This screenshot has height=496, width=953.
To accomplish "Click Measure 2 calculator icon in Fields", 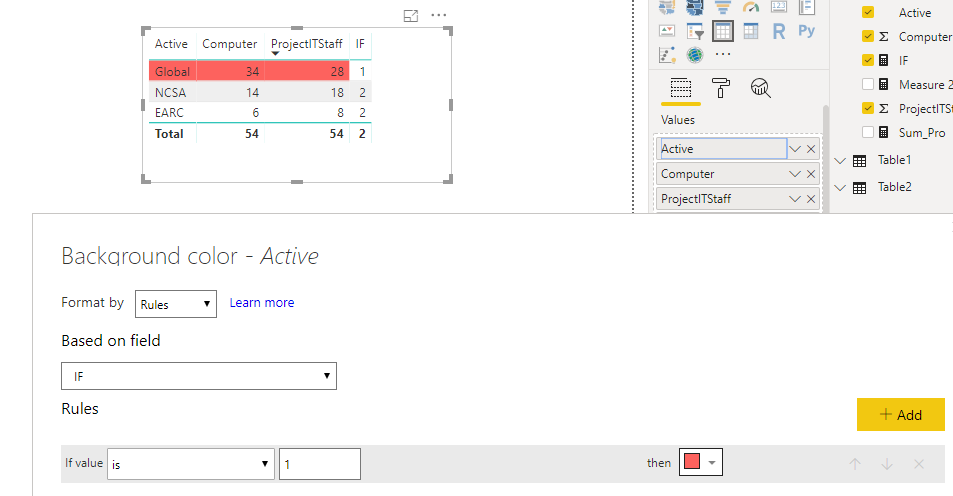I will tap(884, 84).
